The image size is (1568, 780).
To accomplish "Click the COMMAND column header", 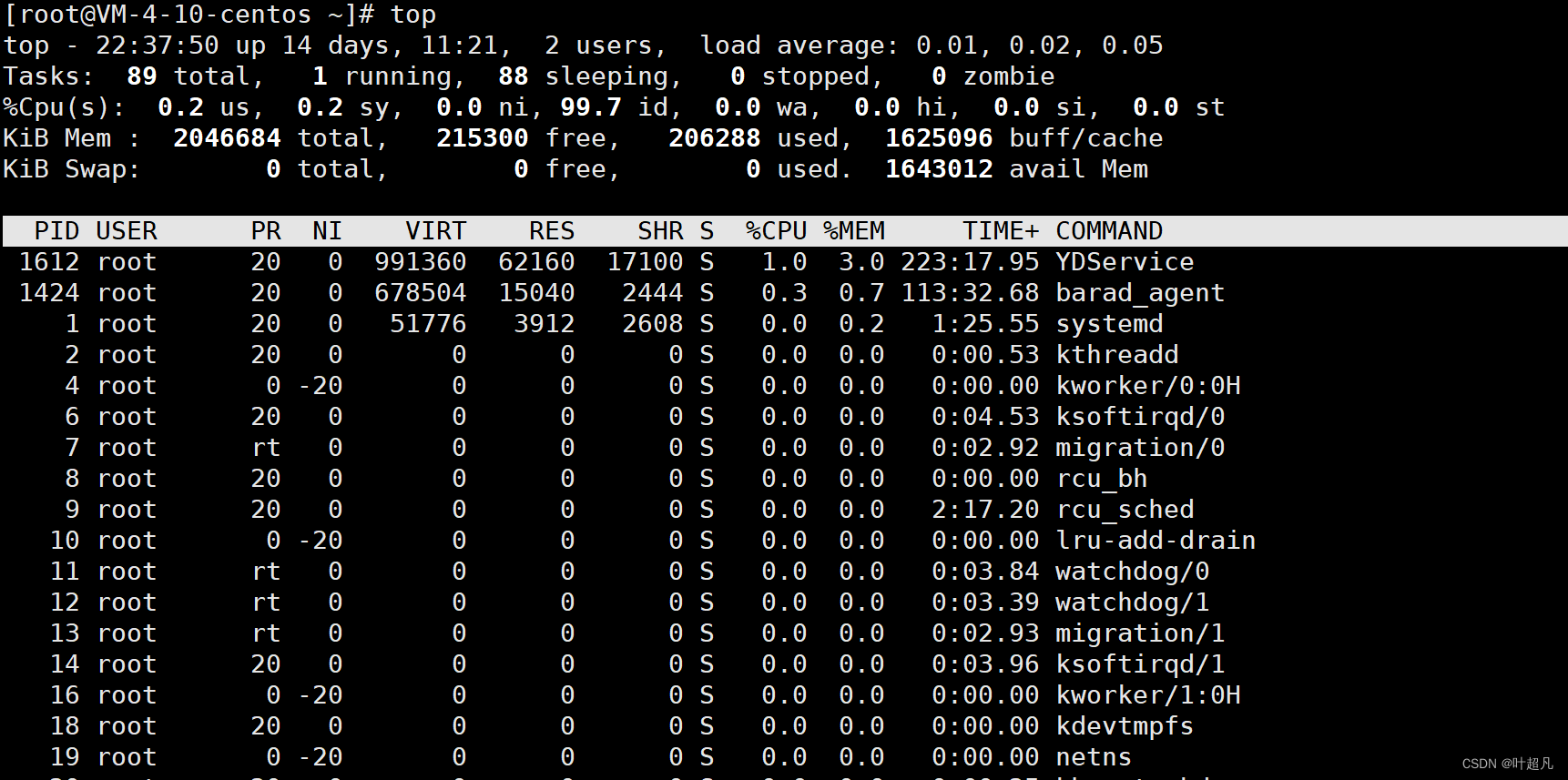I will [1109, 231].
